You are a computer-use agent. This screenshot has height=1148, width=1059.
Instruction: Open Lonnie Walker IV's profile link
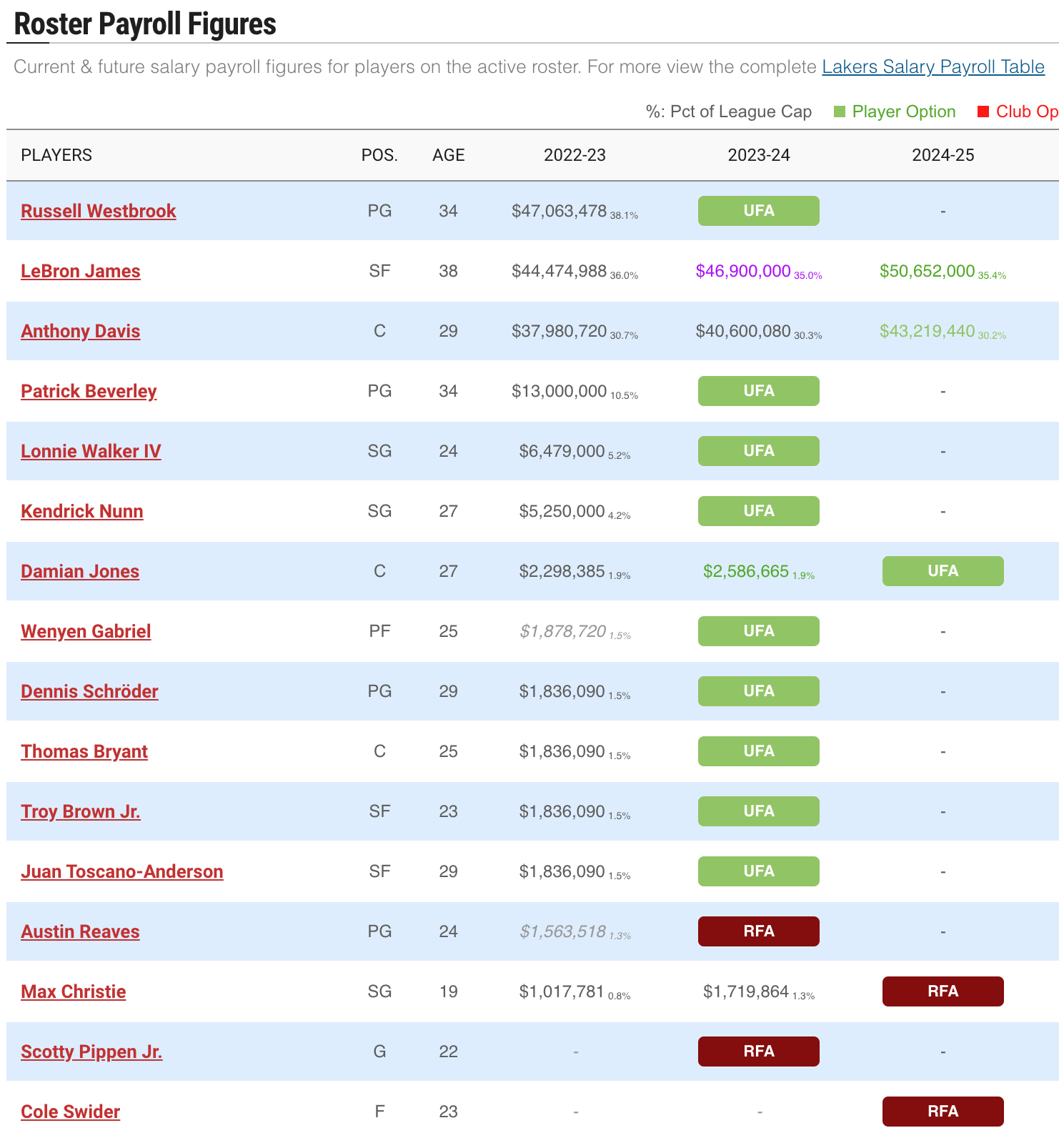click(91, 451)
